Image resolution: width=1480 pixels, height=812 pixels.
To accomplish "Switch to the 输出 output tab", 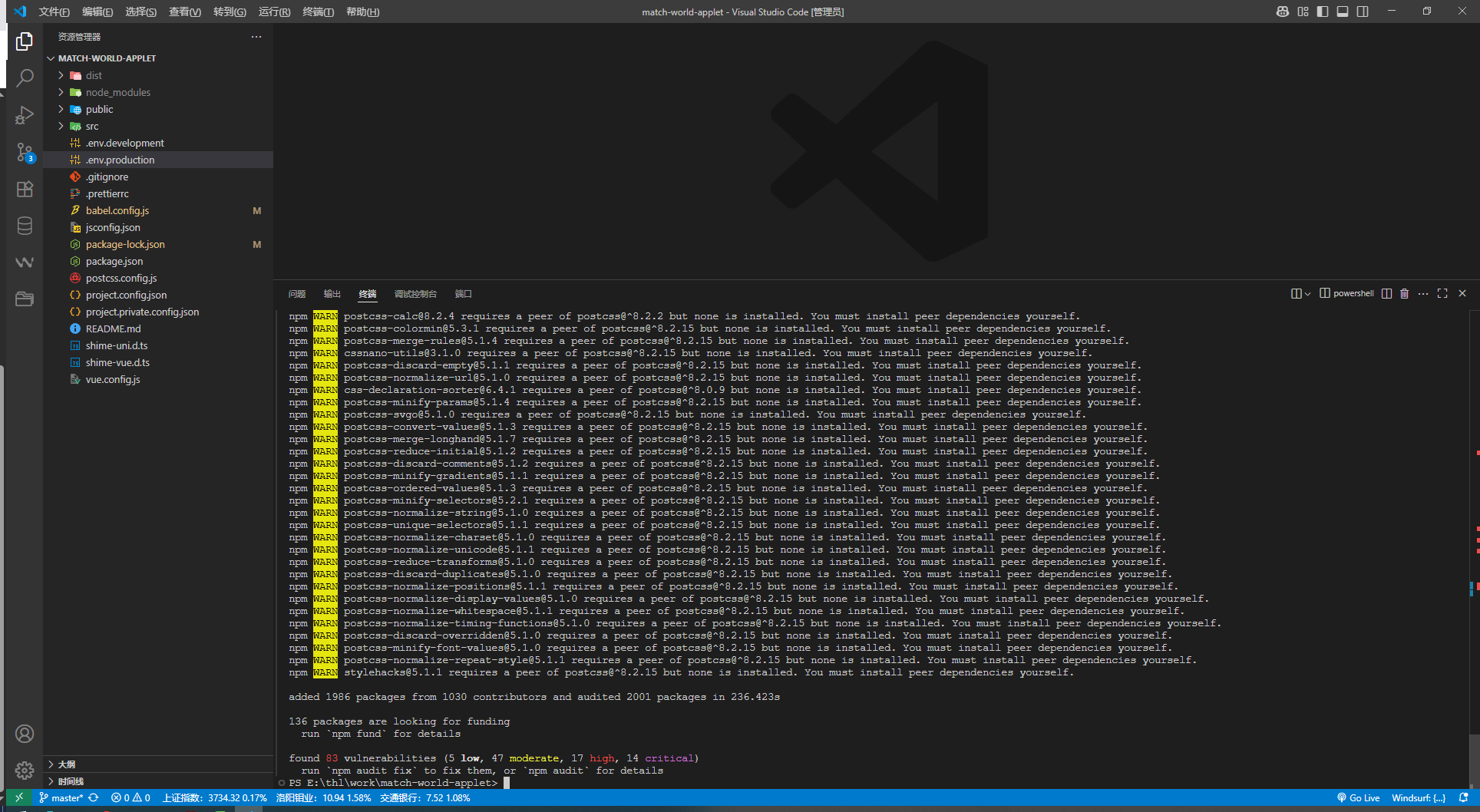I will pos(332,294).
